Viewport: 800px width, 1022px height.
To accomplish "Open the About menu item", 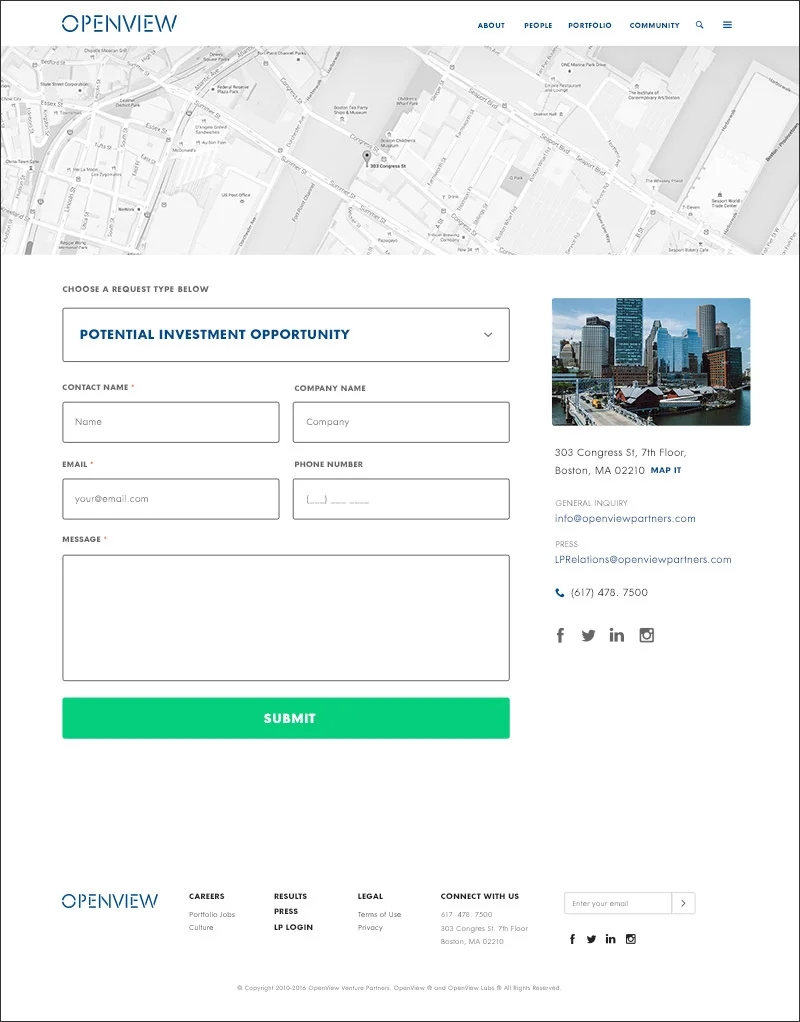I will pyautogui.click(x=491, y=25).
